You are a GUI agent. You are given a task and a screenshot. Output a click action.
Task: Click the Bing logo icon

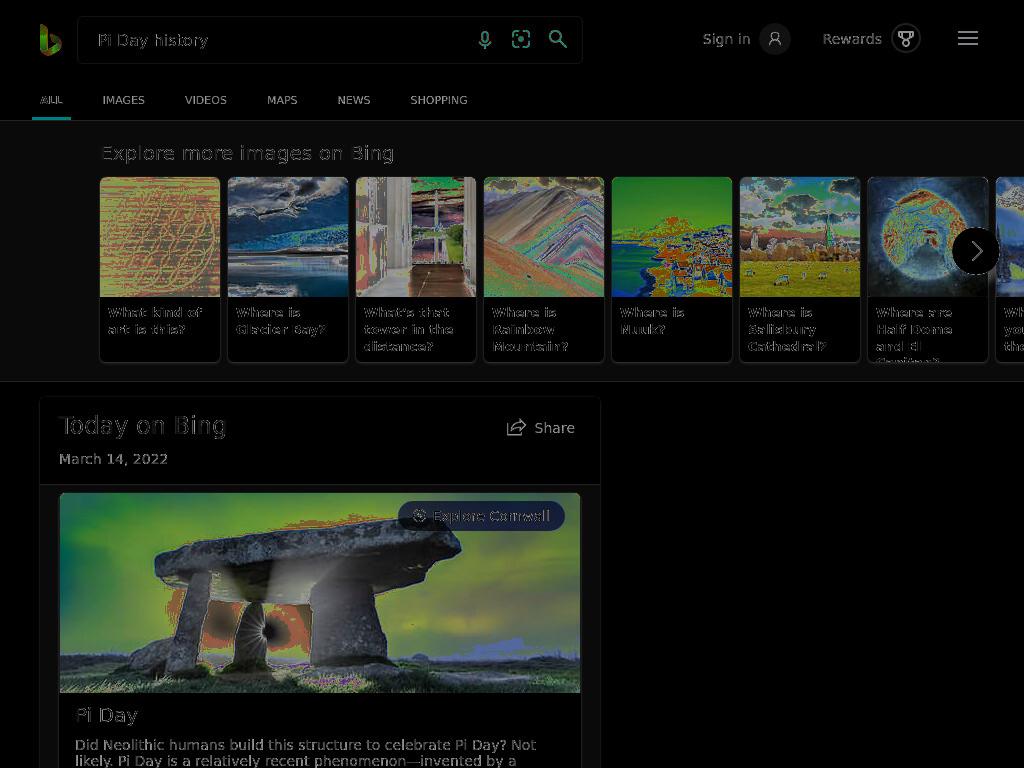(50, 40)
